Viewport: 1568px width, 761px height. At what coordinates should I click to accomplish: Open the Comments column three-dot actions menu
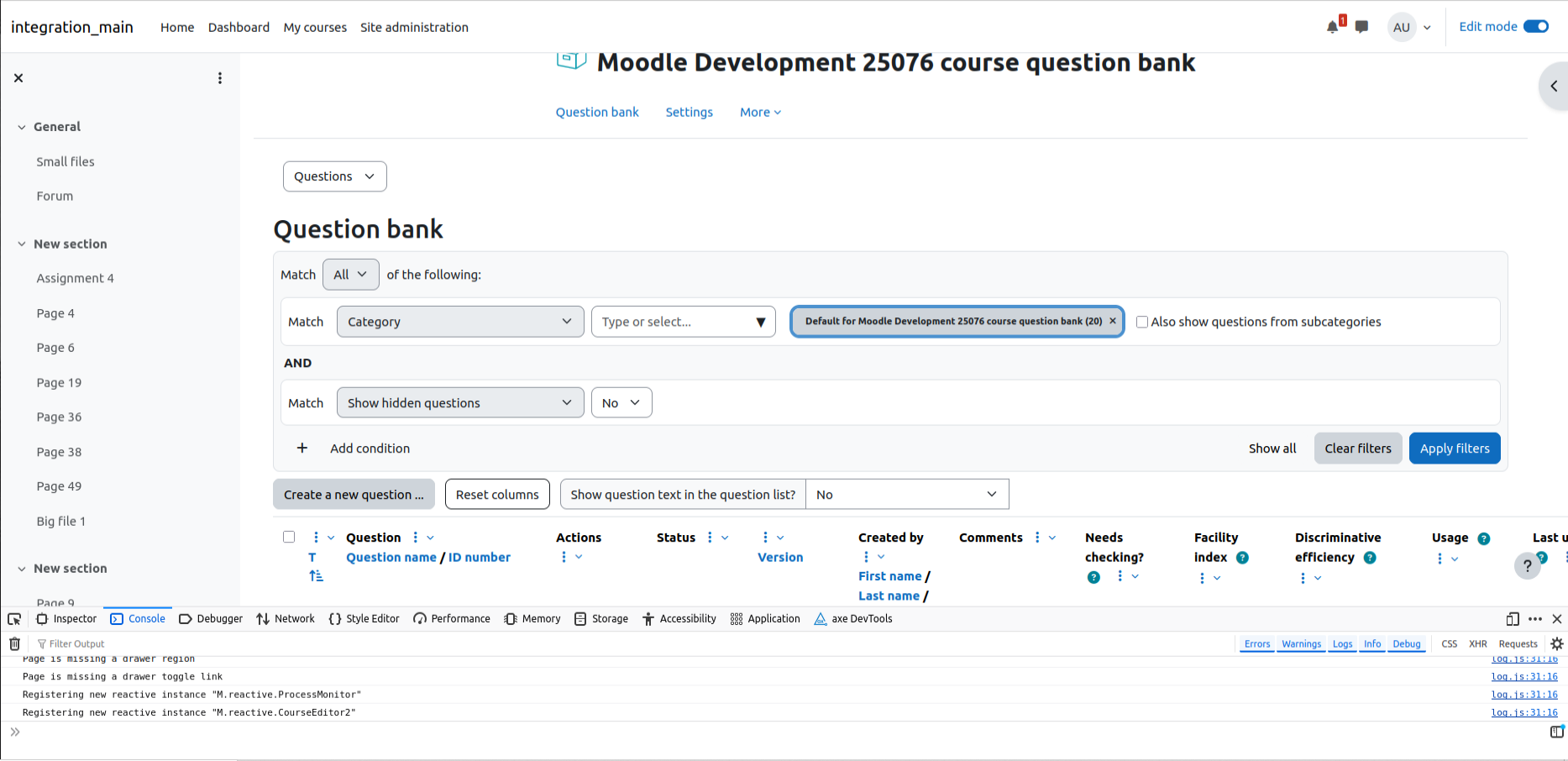pyautogui.click(x=1037, y=538)
